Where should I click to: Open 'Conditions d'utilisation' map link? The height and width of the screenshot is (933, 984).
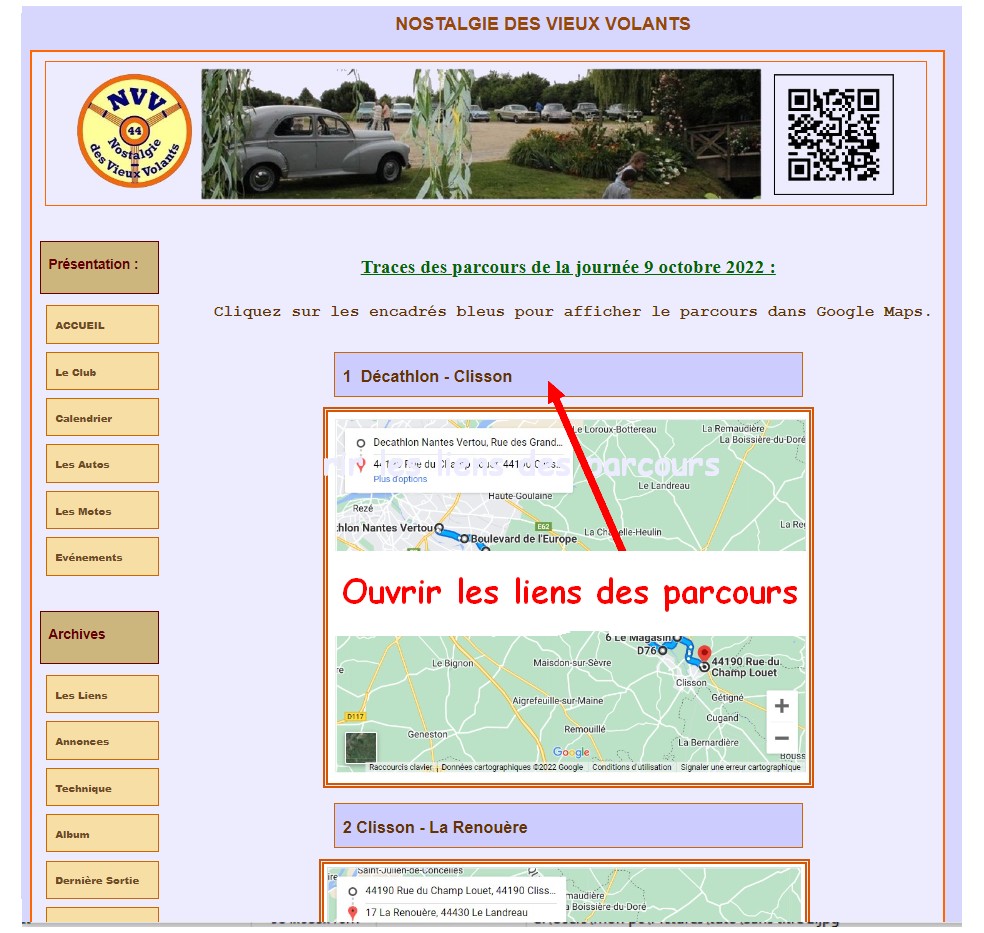[x=632, y=767]
